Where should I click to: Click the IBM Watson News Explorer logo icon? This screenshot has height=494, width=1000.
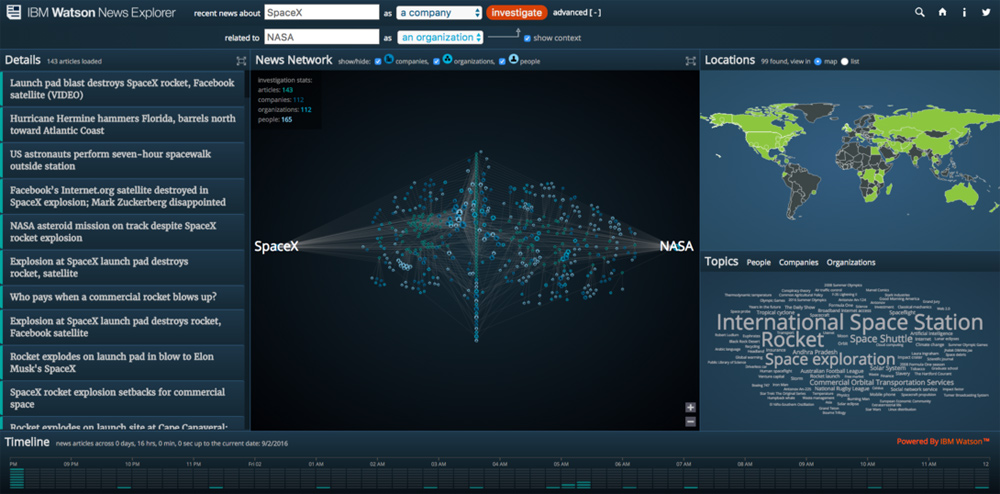[x=14, y=12]
